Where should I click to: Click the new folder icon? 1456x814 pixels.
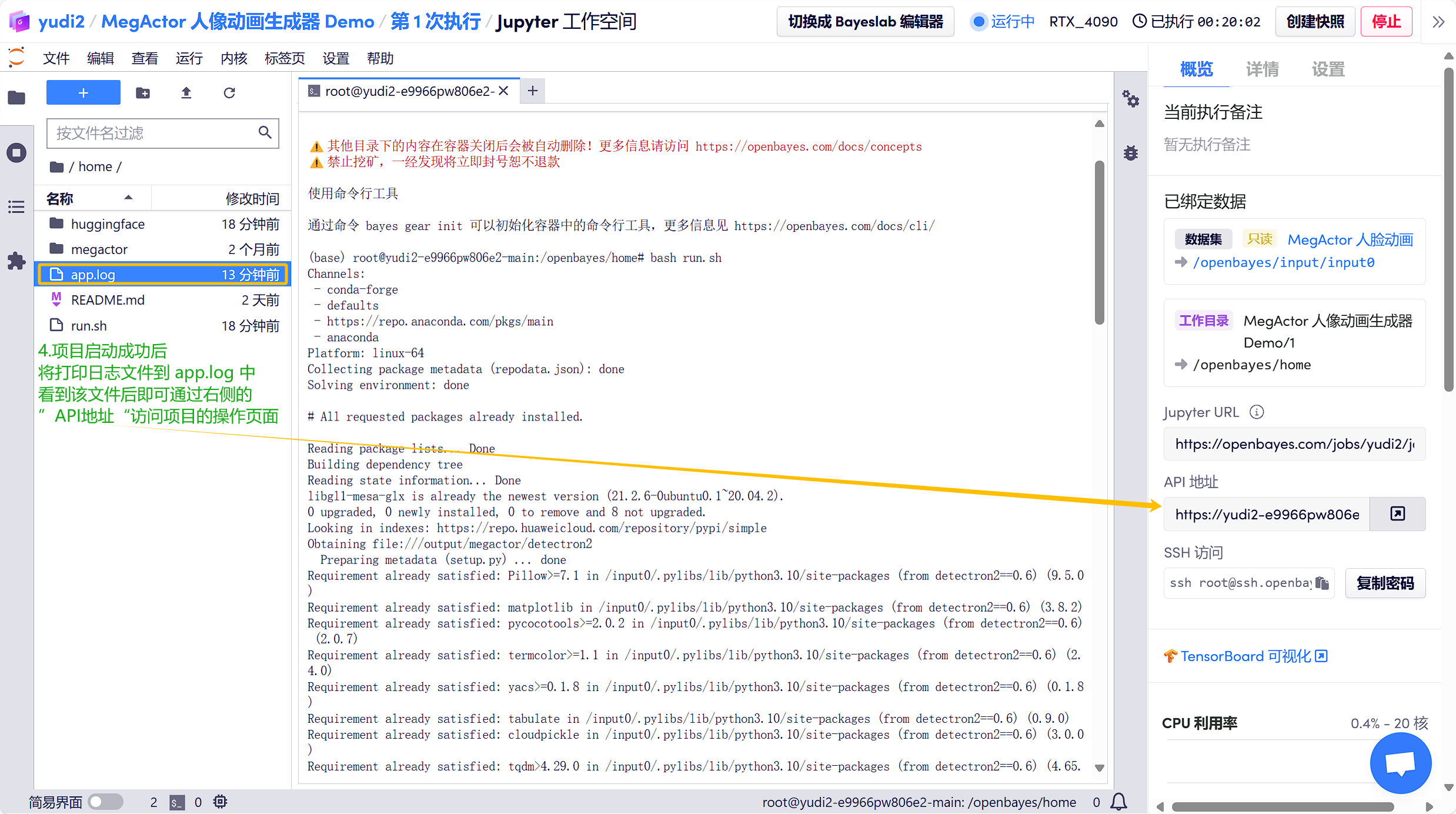tap(143, 93)
